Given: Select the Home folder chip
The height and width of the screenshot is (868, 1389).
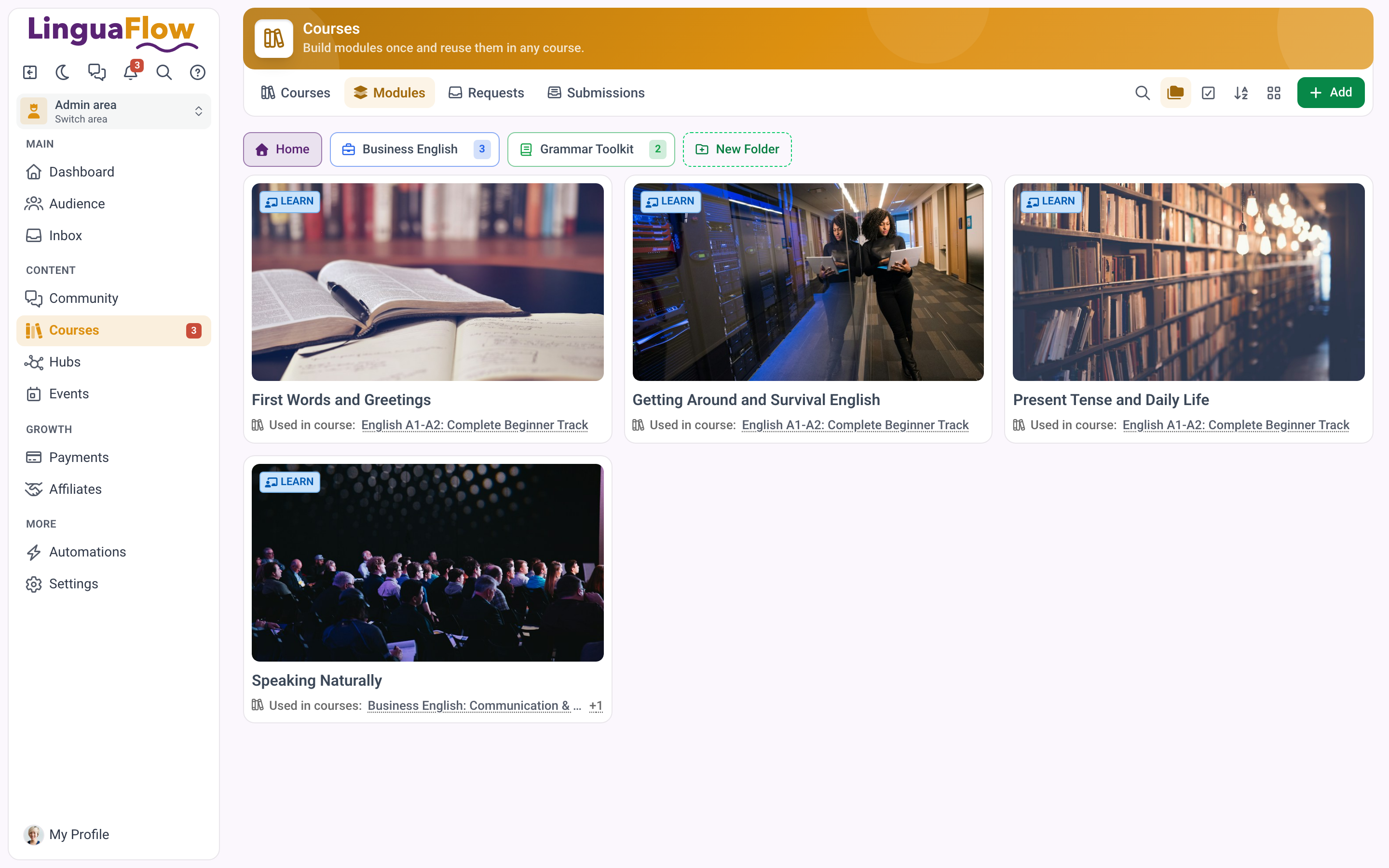Looking at the screenshot, I should tap(283, 149).
